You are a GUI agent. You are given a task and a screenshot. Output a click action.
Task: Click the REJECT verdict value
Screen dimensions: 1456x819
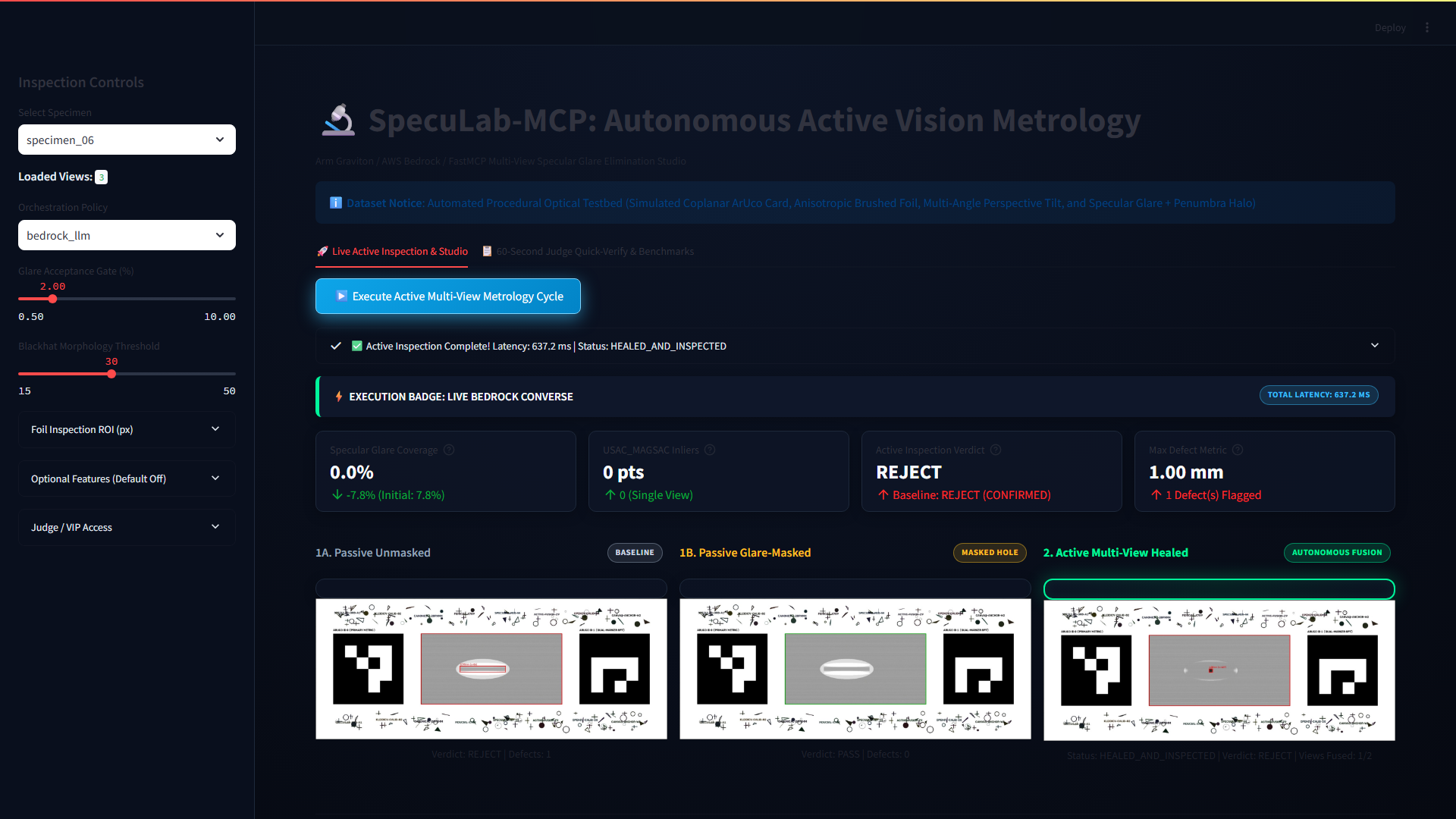pyautogui.click(x=908, y=472)
